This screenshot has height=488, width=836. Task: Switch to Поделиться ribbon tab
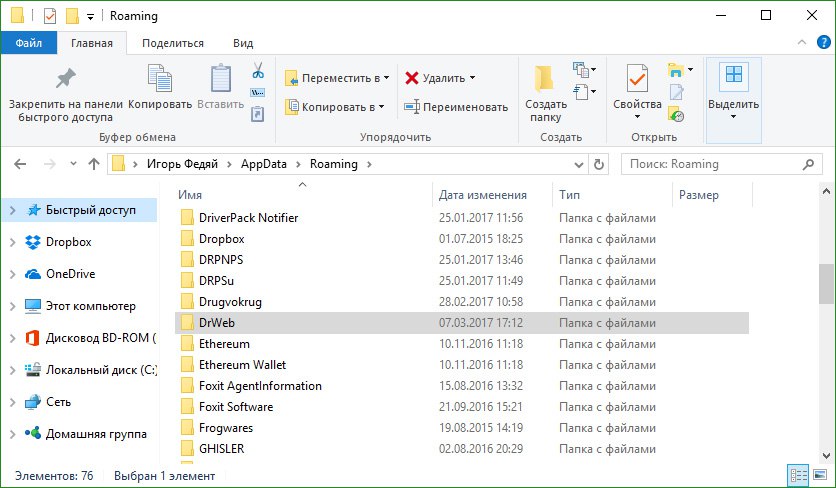pos(173,43)
